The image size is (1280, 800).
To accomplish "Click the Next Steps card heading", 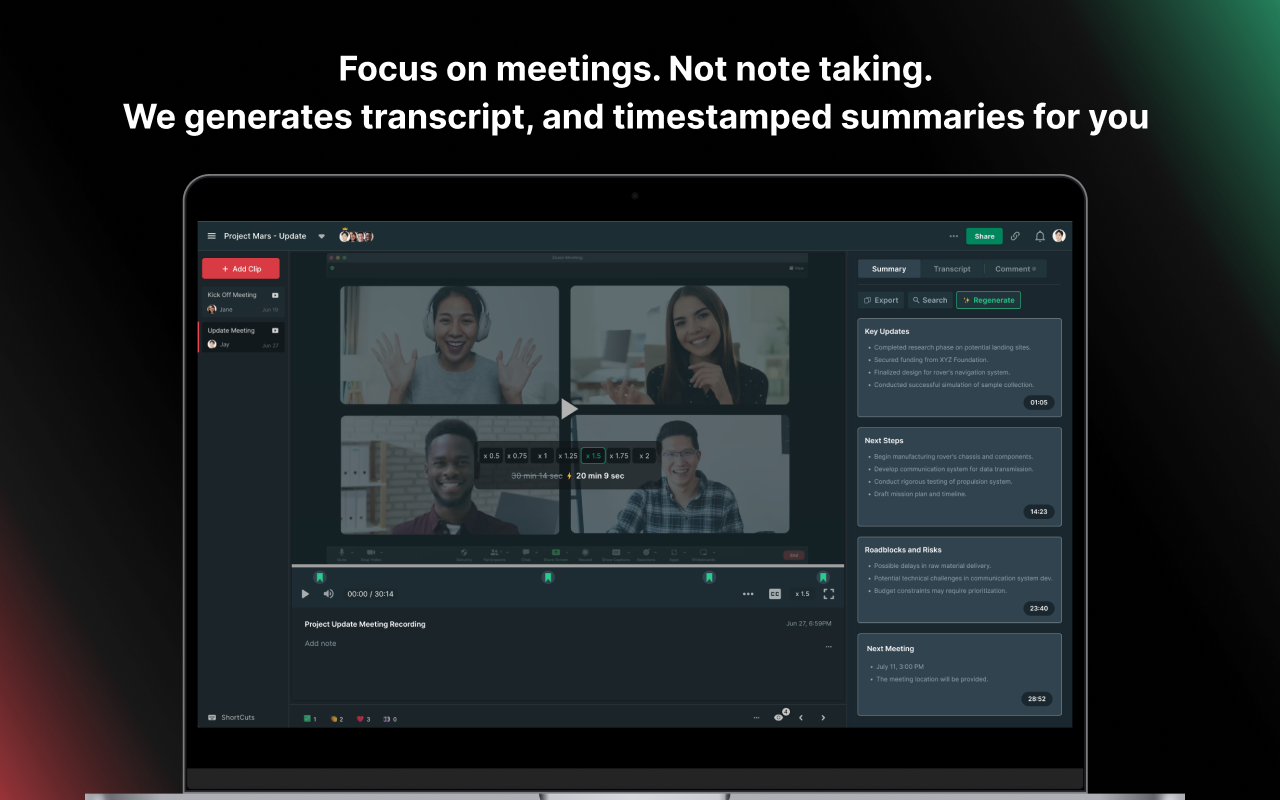I will click(x=884, y=441).
